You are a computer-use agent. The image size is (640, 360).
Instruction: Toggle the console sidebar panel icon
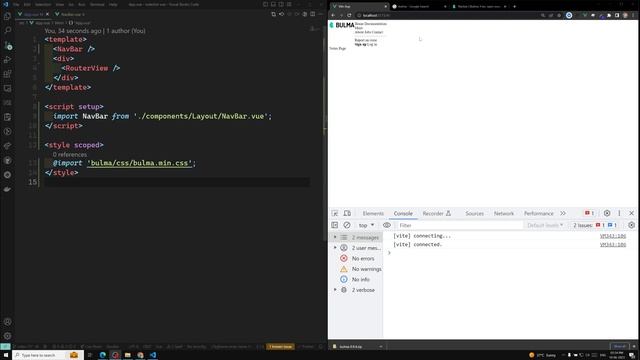coord(335,225)
